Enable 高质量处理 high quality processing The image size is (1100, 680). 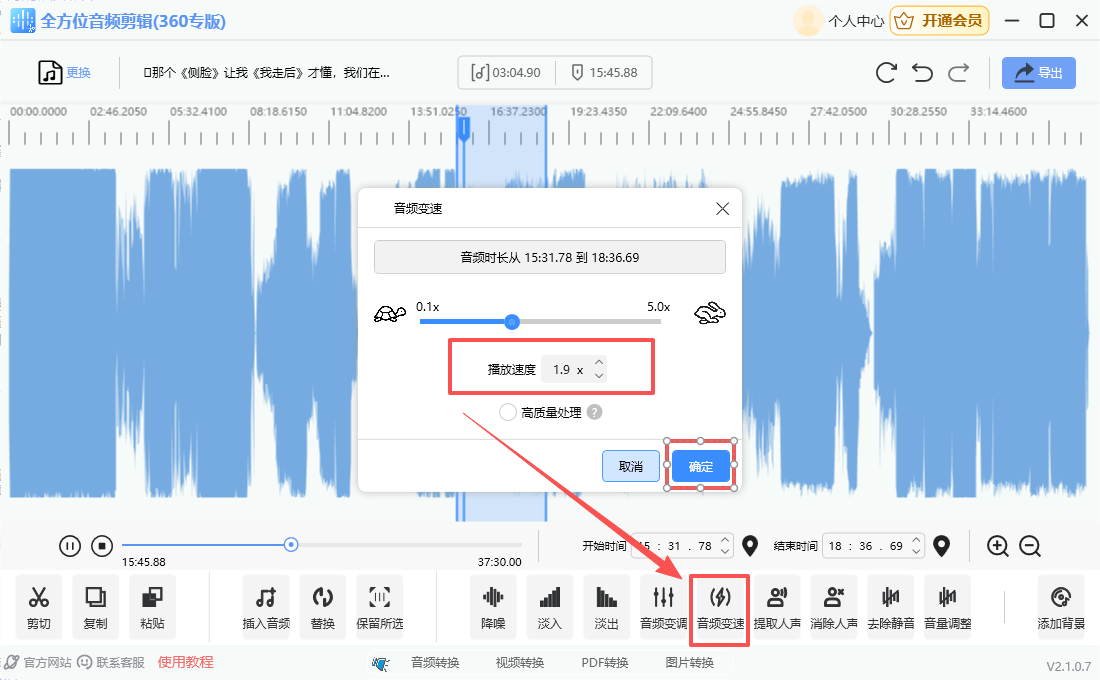(508, 411)
